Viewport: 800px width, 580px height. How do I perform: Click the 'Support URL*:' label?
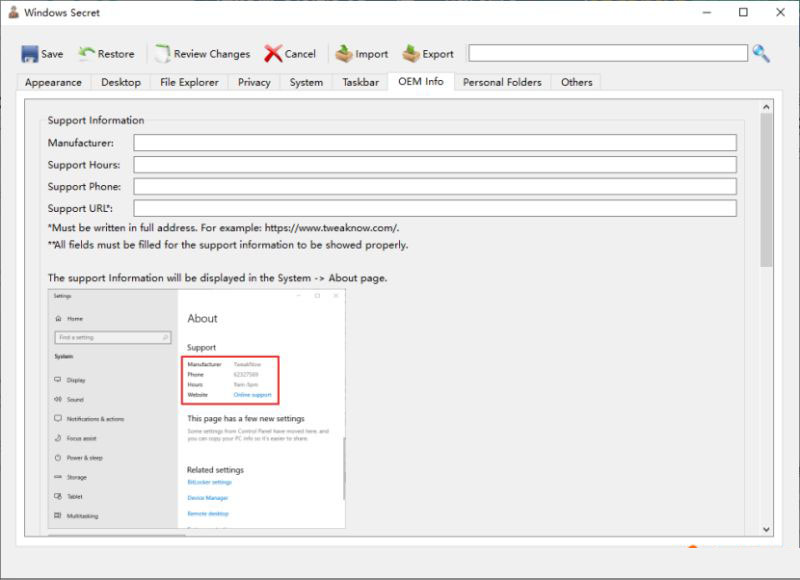pyautogui.click(x=80, y=209)
